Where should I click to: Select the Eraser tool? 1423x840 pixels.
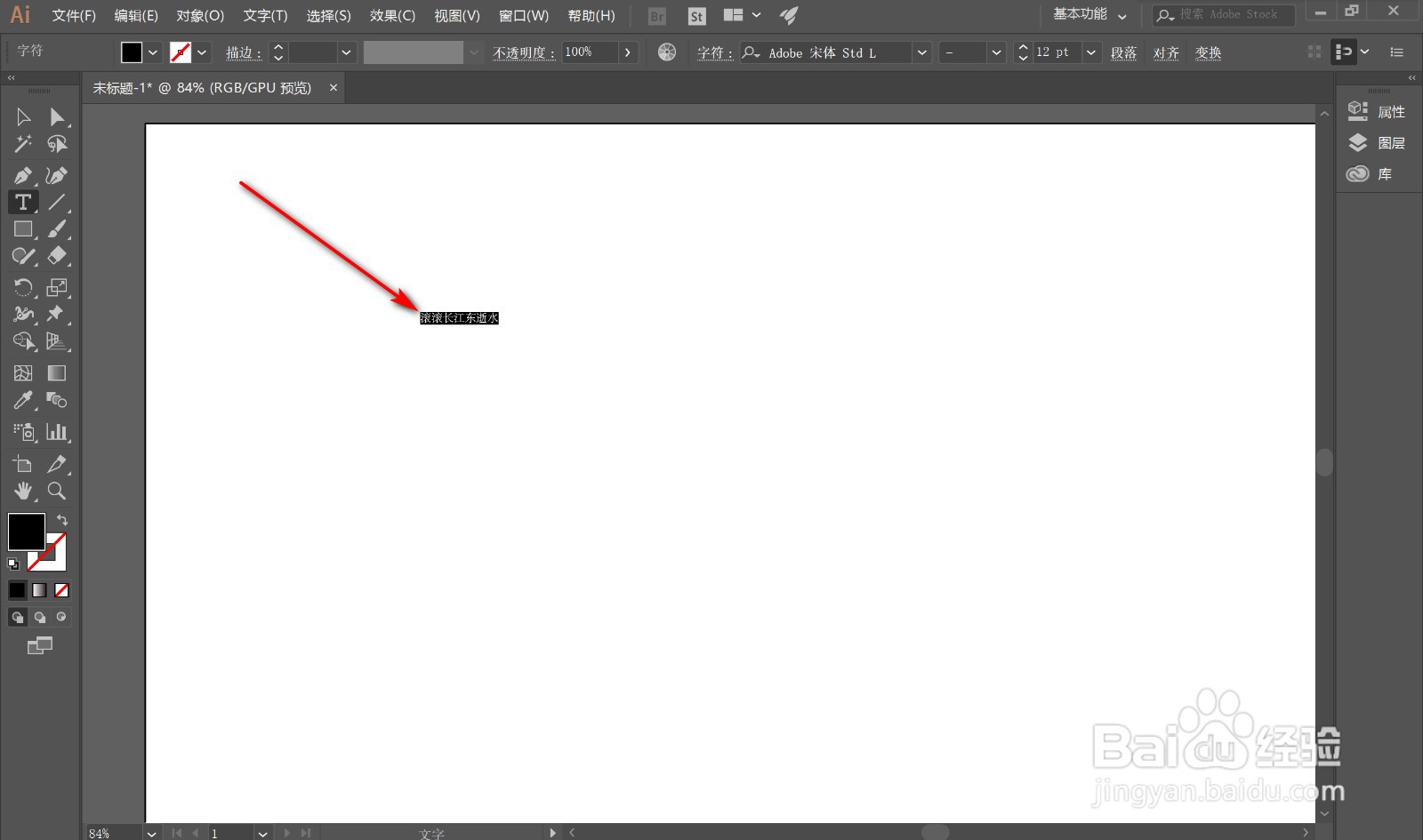click(57, 256)
